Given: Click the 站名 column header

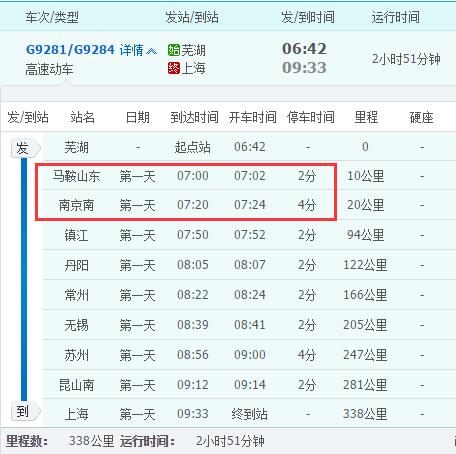Looking at the screenshot, I should tap(82, 117).
